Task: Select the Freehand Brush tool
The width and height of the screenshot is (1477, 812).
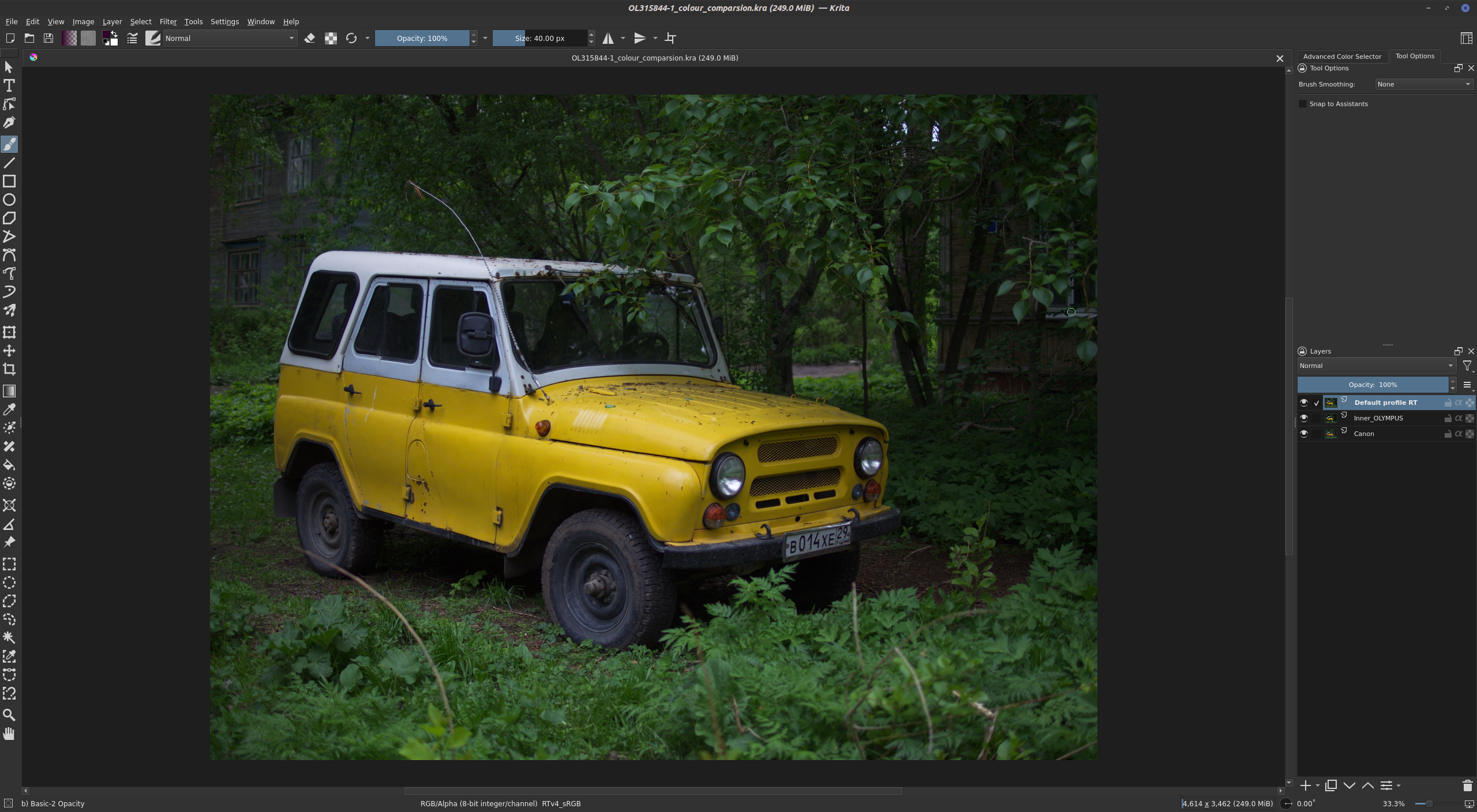Action: pyautogui.click(x=9, y=145)
